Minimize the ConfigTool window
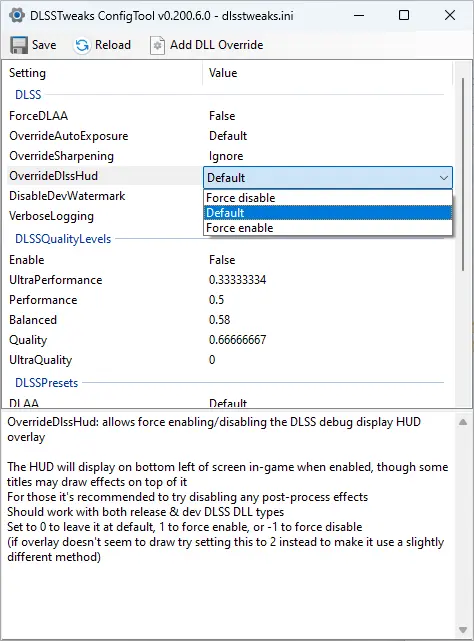This screenshot has width=474, height=641. point(359,16)
